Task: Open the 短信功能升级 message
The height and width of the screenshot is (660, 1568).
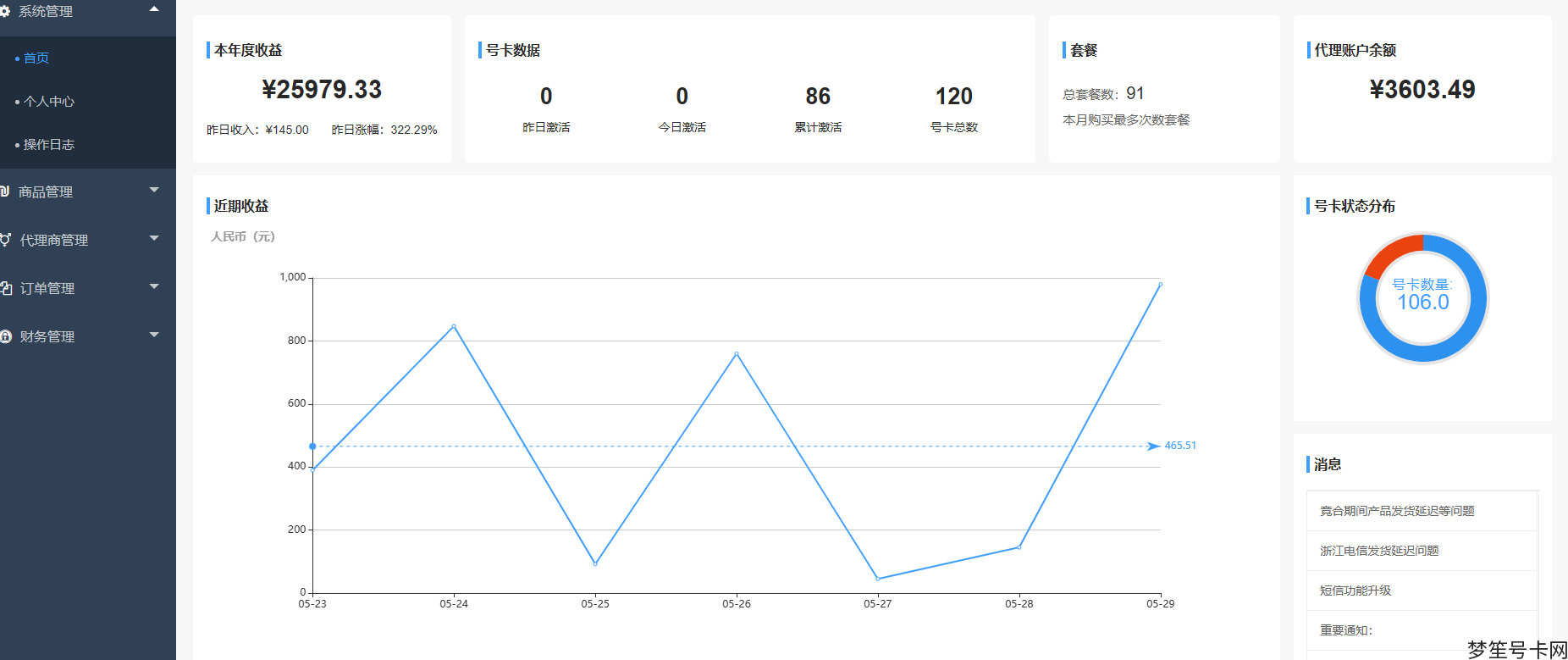Action: (x=1355, y=591)
